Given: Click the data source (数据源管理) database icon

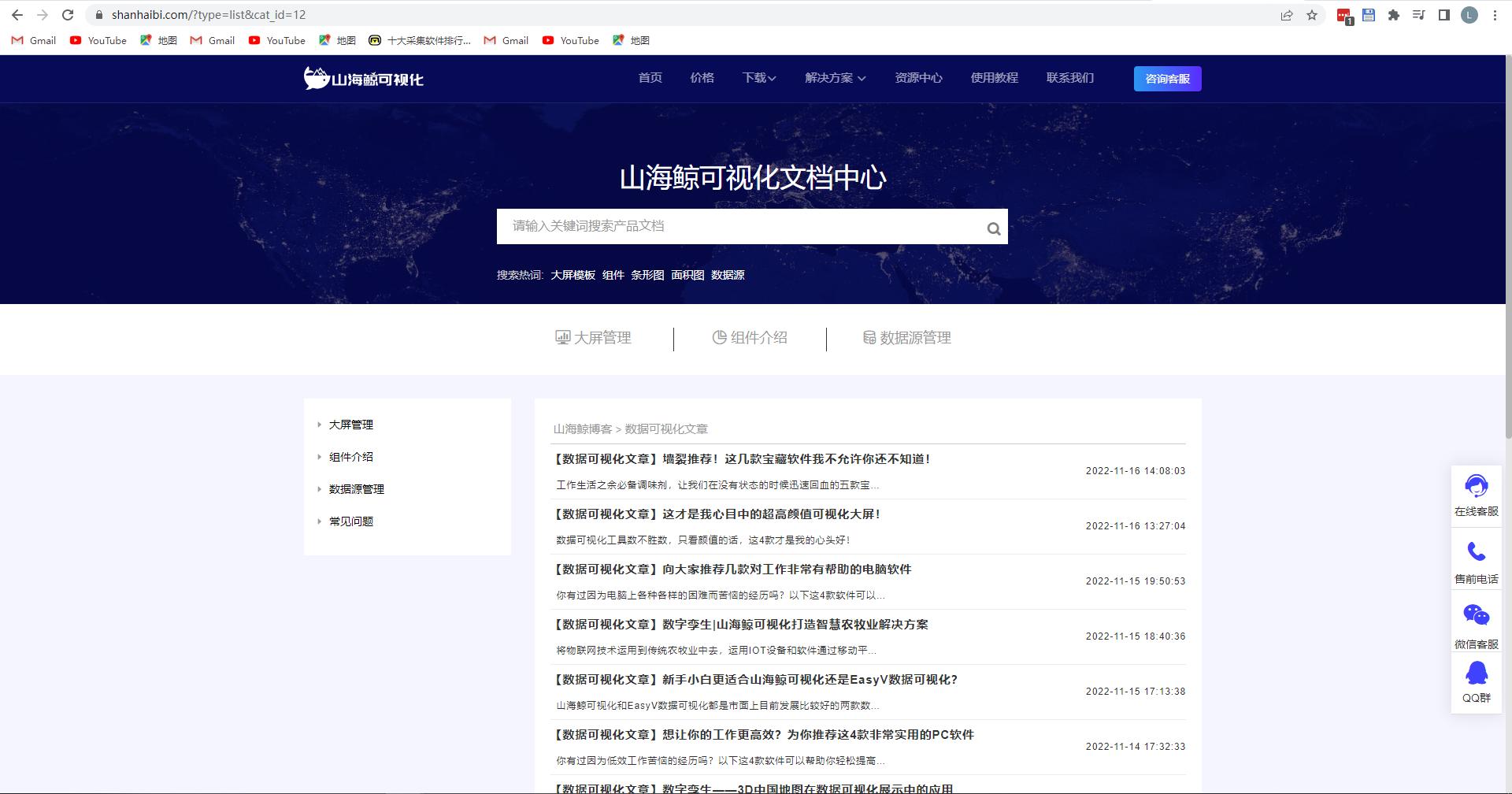Looking at the screenshot, I should (870, 338).
